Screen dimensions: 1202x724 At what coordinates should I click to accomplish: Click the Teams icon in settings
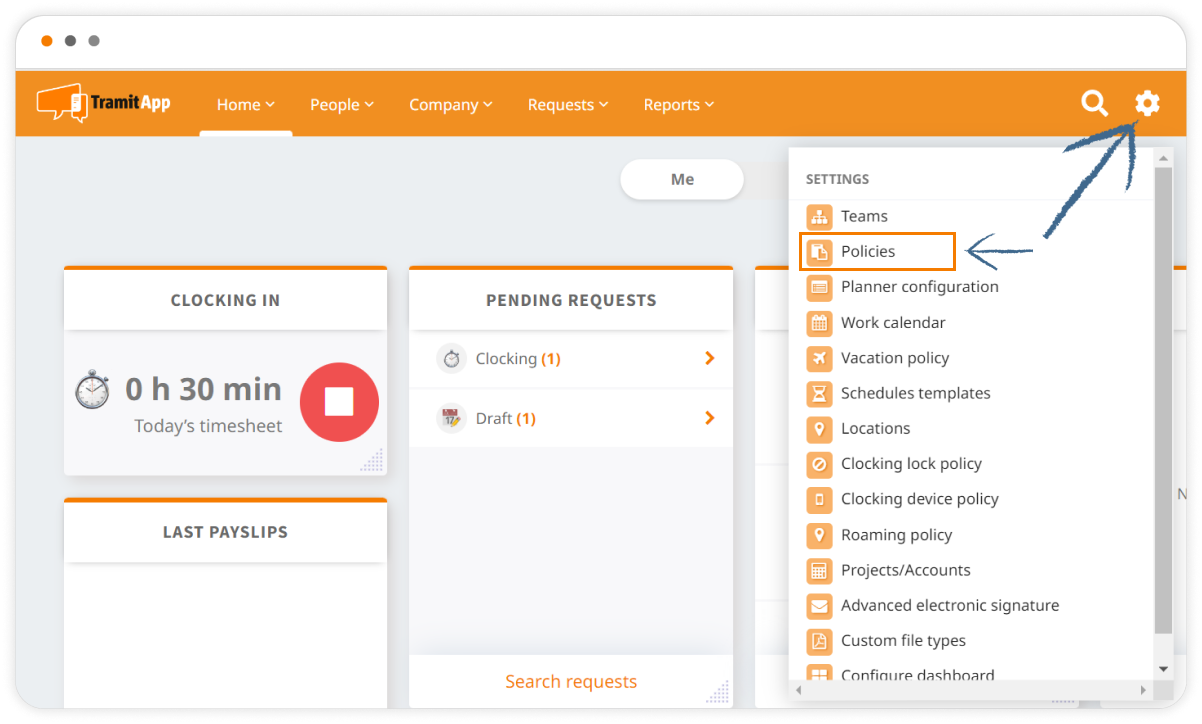pyautogui.click(x=819, y=216)
